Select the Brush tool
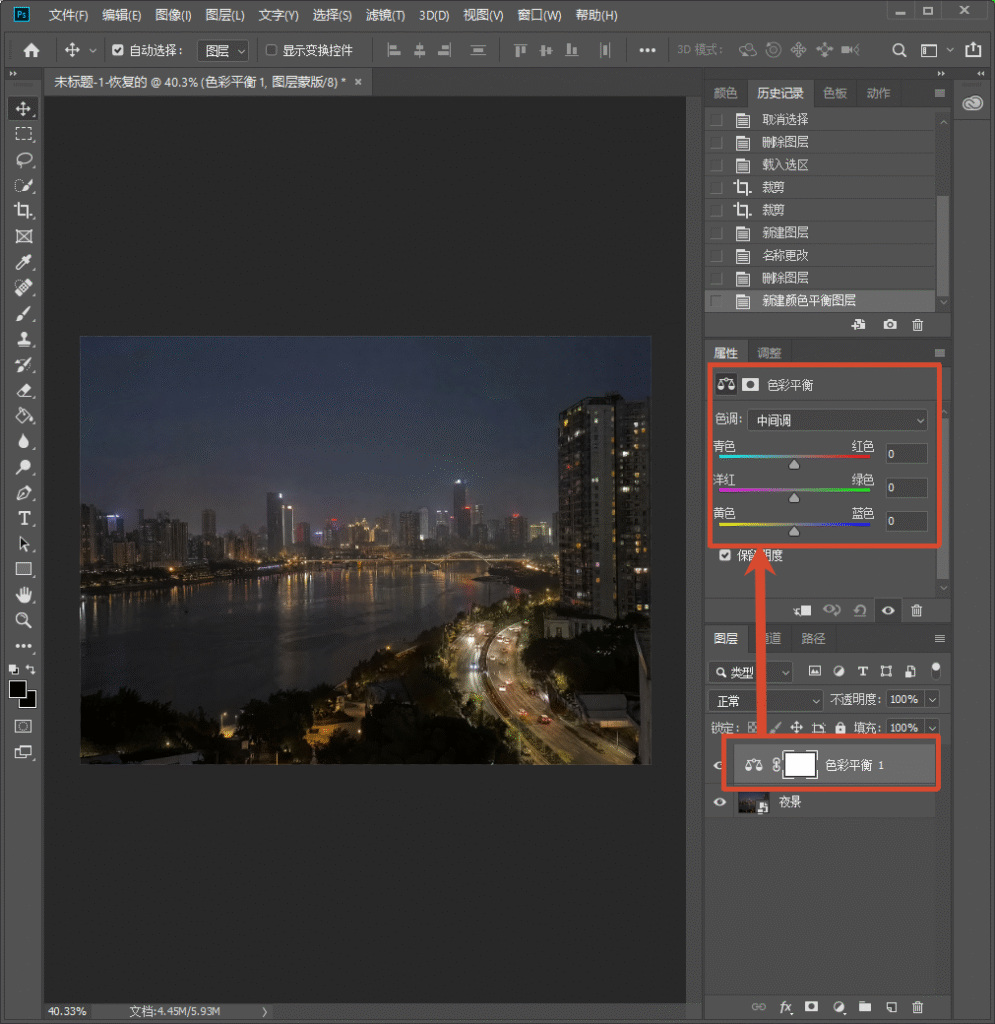The image size is (995, 1024). pyautogui.click(x=24, y=314)
